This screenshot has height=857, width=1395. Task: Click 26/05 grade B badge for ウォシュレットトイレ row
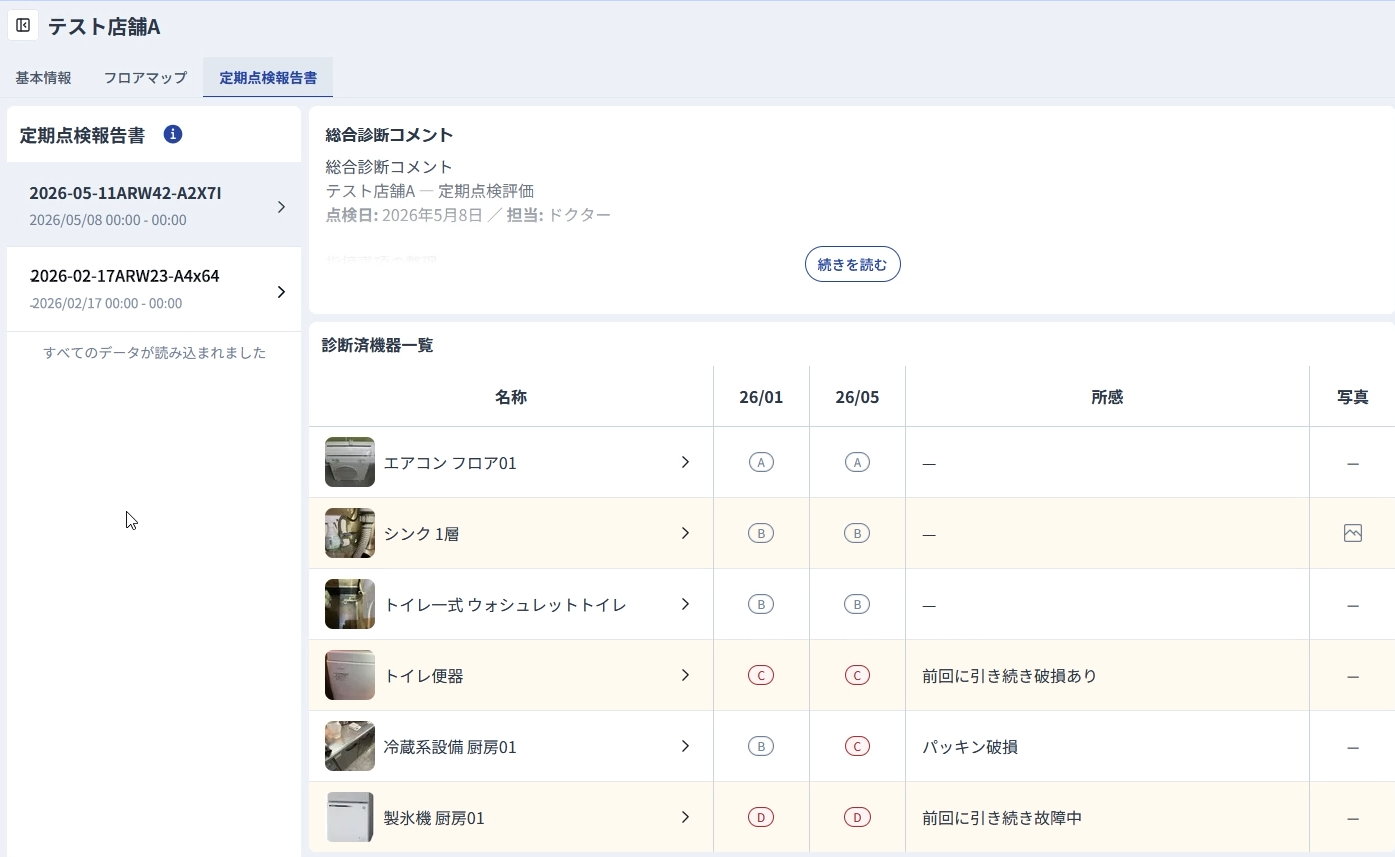857,604
